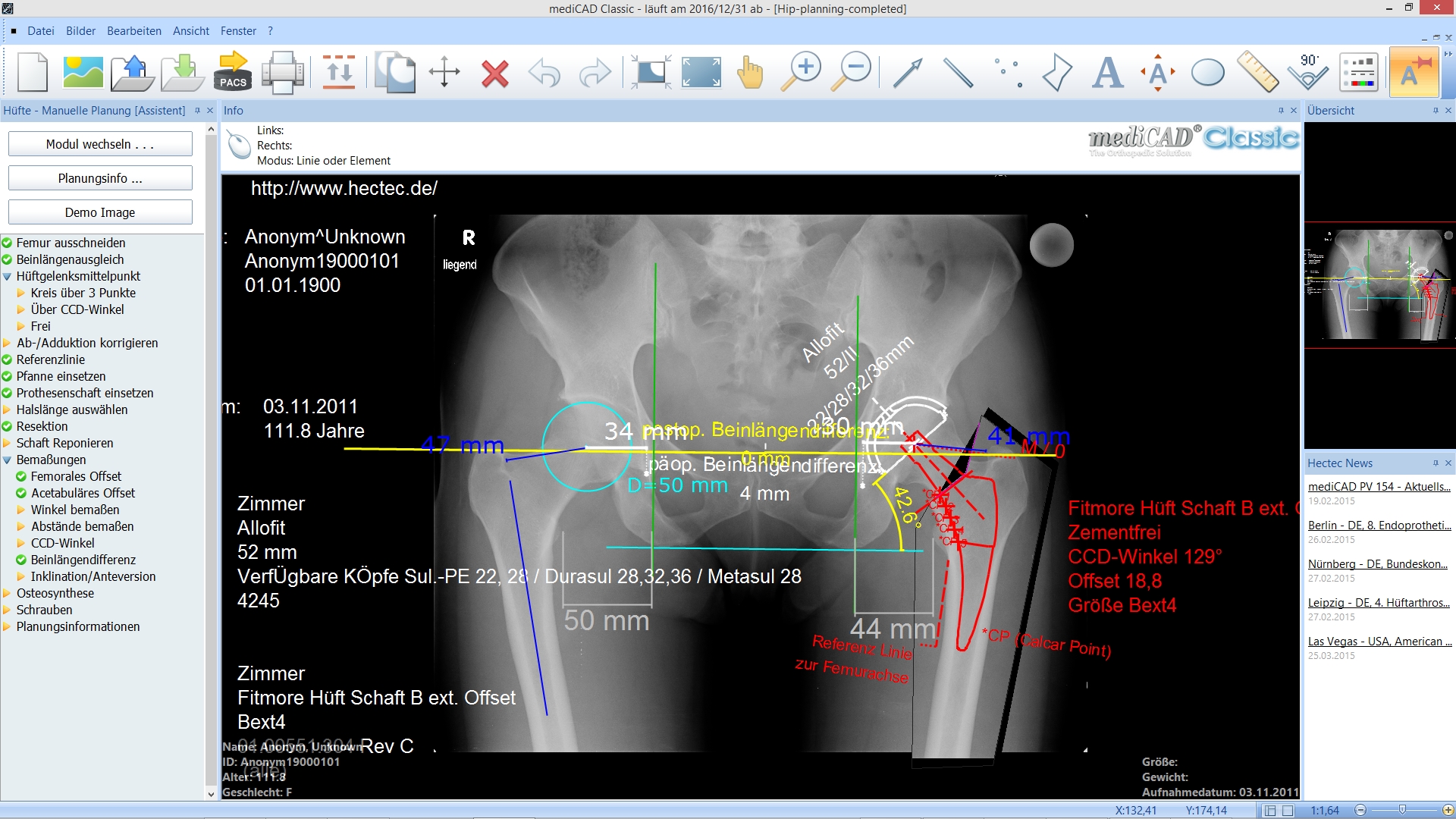Image resolution: width=1456 pixels, height=819 pixels.
Task: Click the red X delete icon
Action: tap(495, 74)
